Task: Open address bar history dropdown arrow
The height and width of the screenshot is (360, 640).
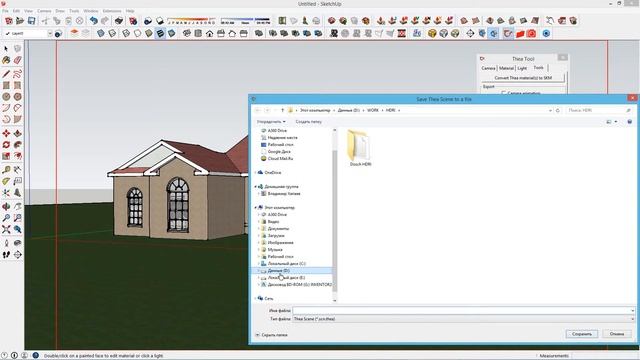Action: (x=550, y=111)
